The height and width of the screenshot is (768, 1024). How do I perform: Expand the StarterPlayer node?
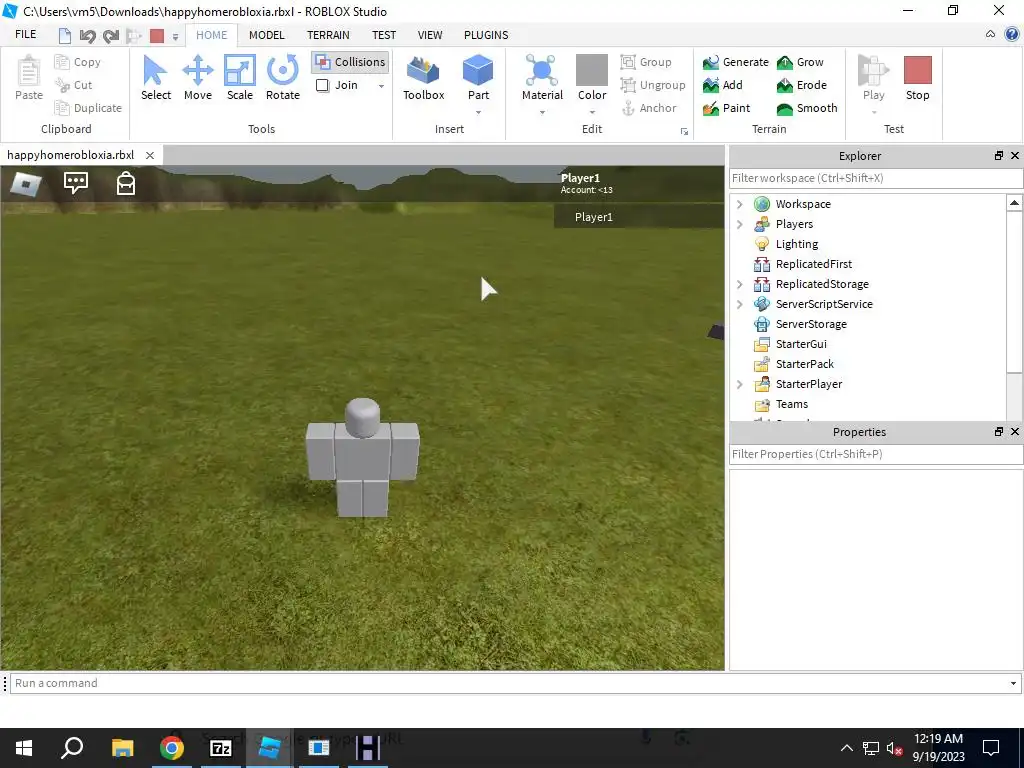[x=740, y=384]
